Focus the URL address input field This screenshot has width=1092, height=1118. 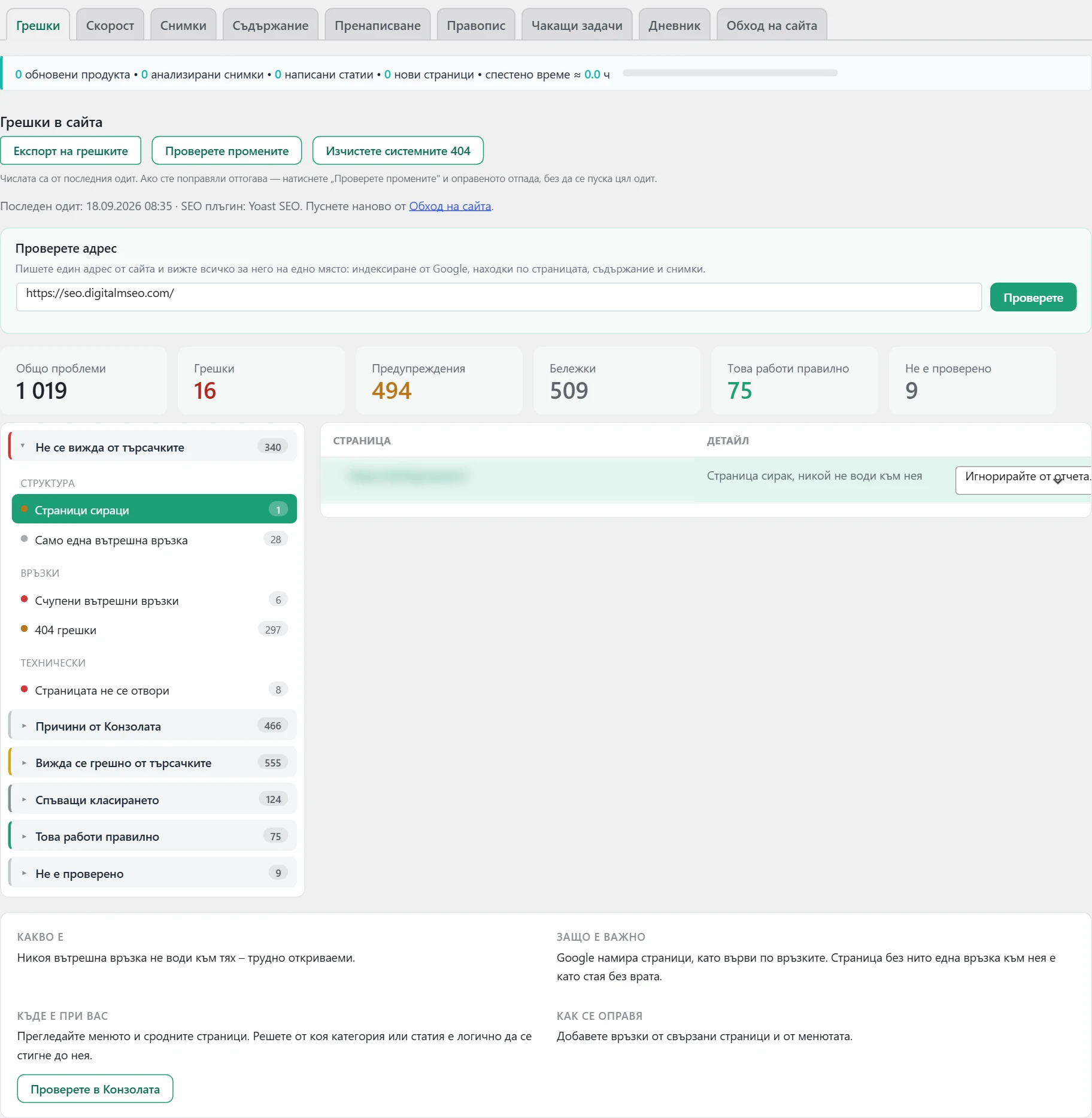499,297
